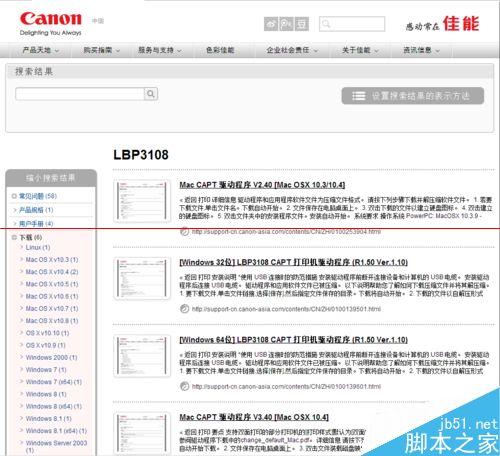This screenshot has width=500, height=456.
Task: Click the list icon on the gray display-settings button
Action: (x=359, y=96)
